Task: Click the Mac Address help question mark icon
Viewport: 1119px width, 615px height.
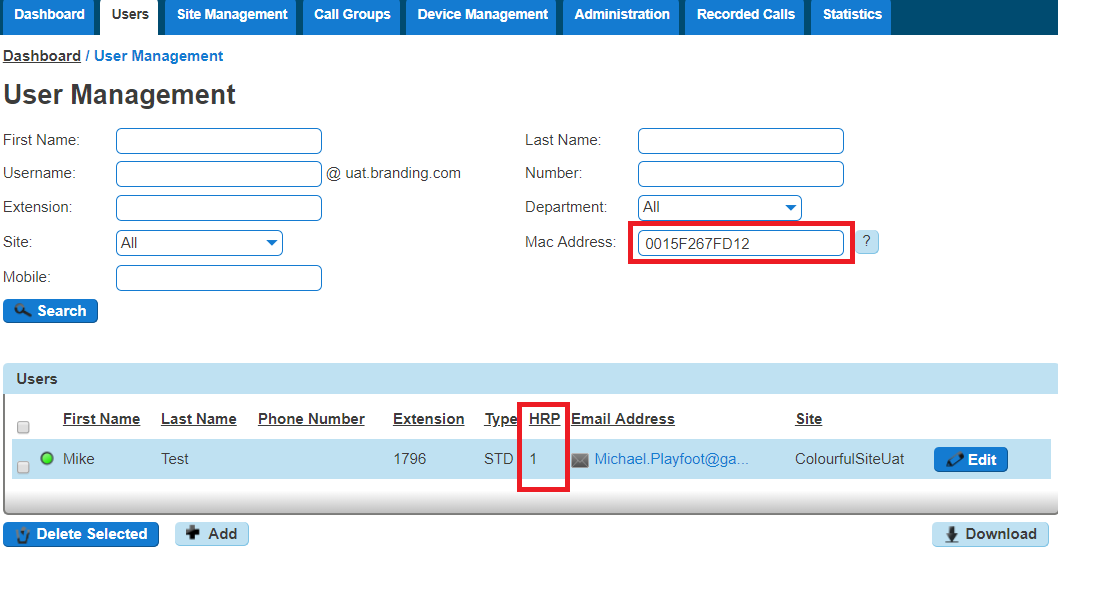Action: (x=866, y=242)
